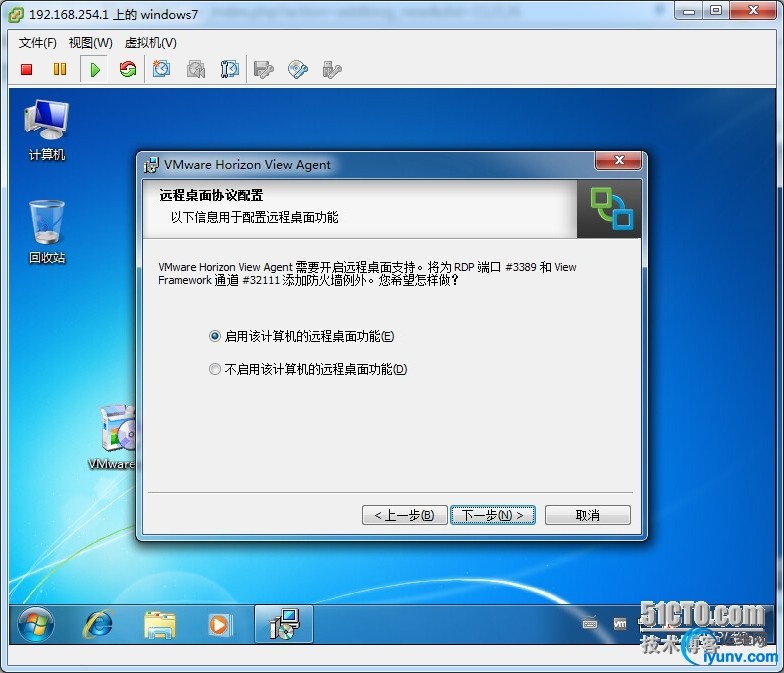This screenshot has width=784, height=673.
Task: Close the windows7 console window
Action: [x=754, y=10]
